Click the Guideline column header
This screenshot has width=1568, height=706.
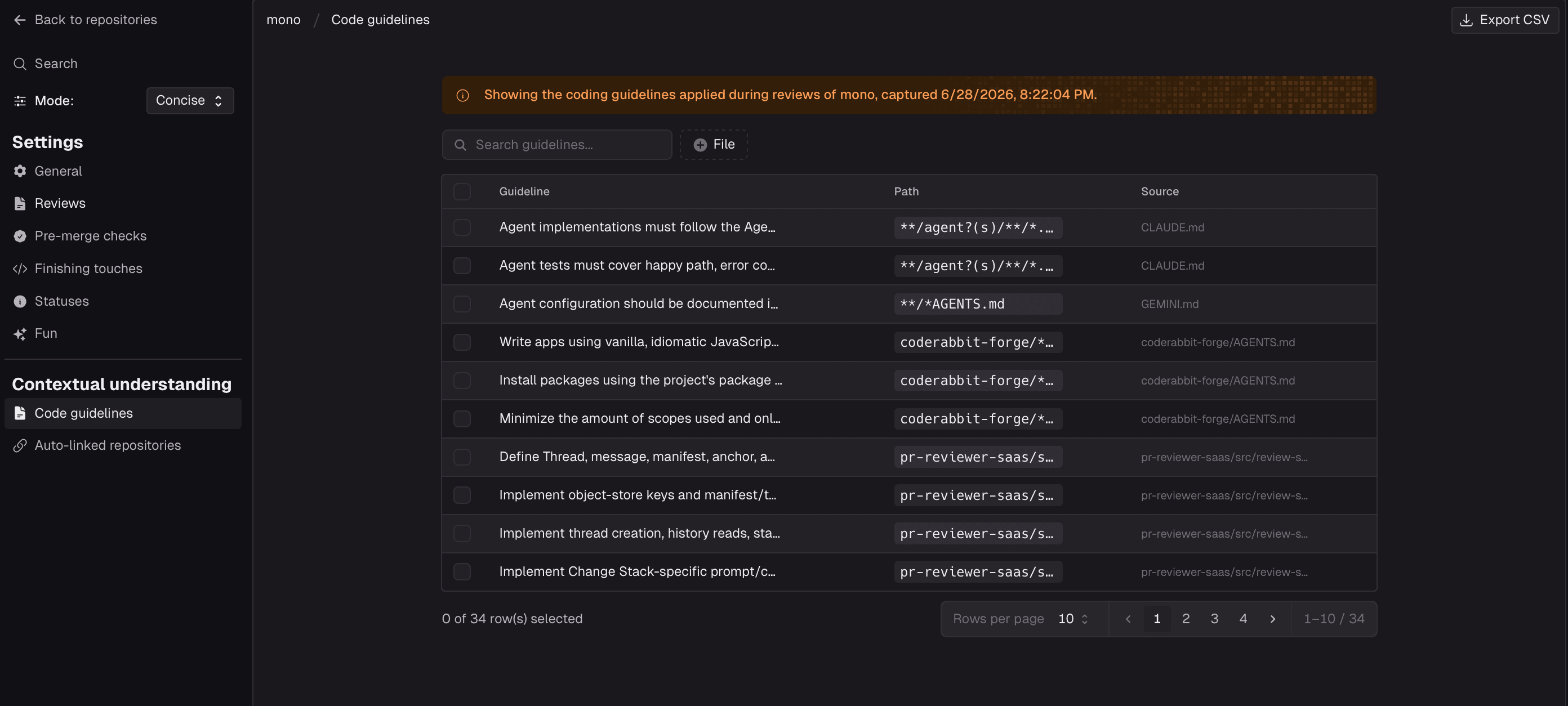pyautogui.click(x=524, y=192)
